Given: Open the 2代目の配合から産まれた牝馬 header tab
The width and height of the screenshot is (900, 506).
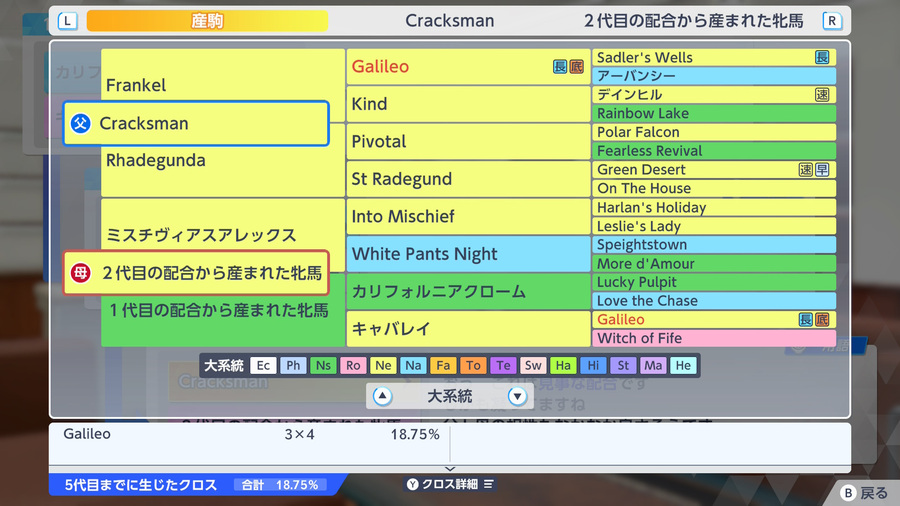Looking at the screenshot, I should tap(693, 21).
